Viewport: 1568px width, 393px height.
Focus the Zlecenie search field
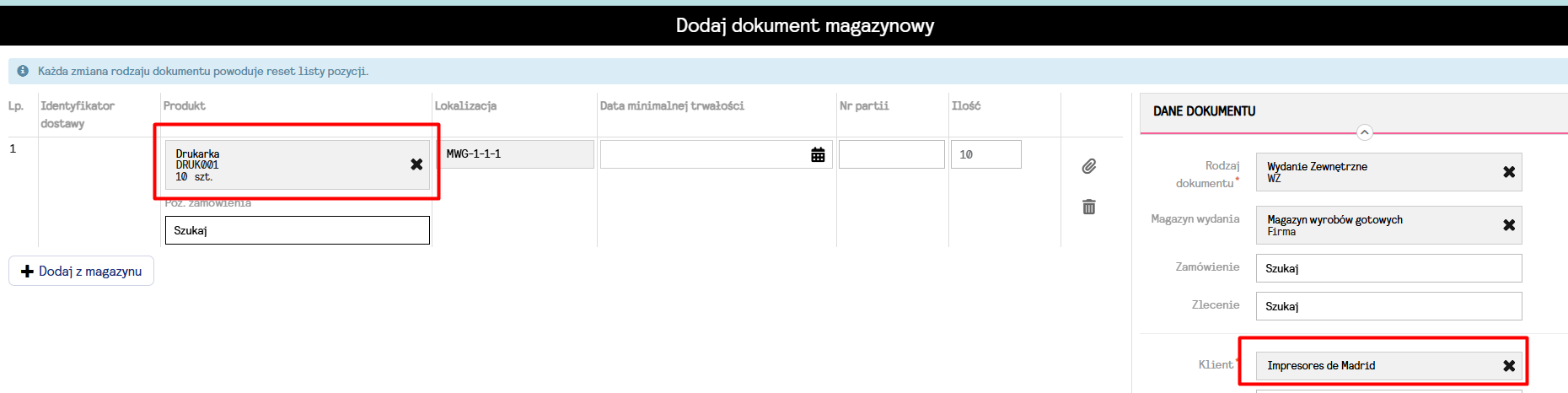pos(1388,306)
